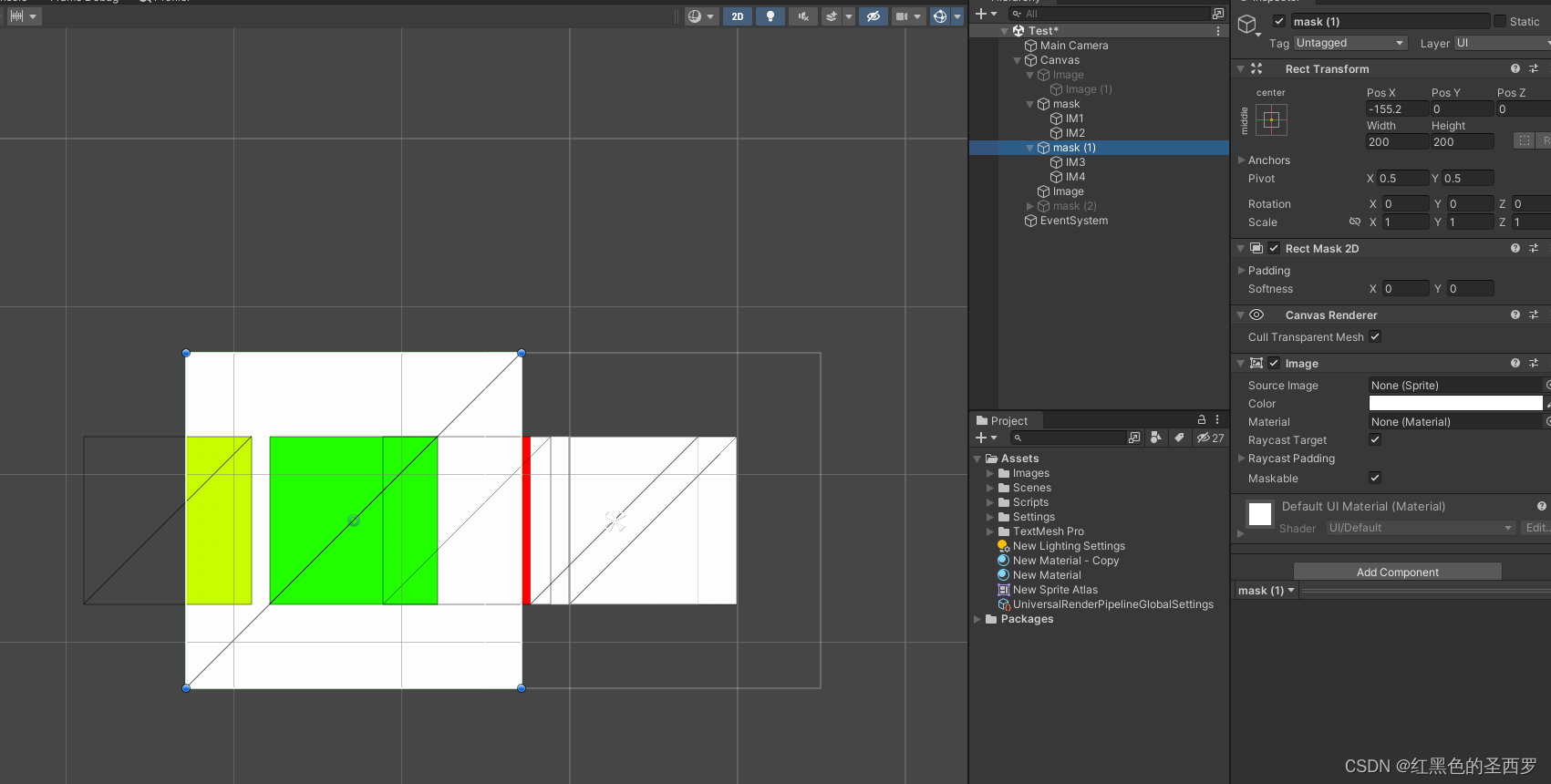The image size is (1551, 784).
Task: Toggle Rect Transform blueprint mode button
Action: [x=1524, y=140]
